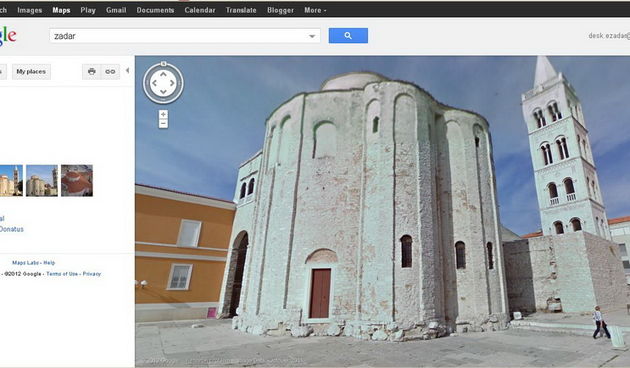Open Translate in top bar

241,10
